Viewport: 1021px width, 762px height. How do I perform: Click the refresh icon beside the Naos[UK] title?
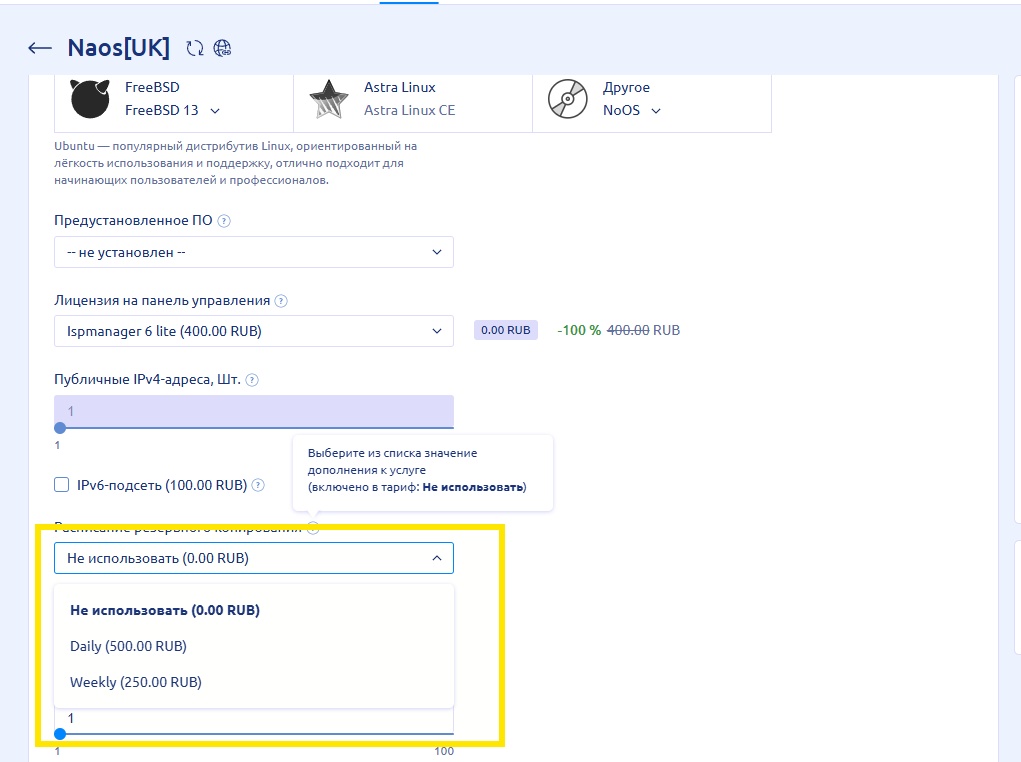[195, 48]
